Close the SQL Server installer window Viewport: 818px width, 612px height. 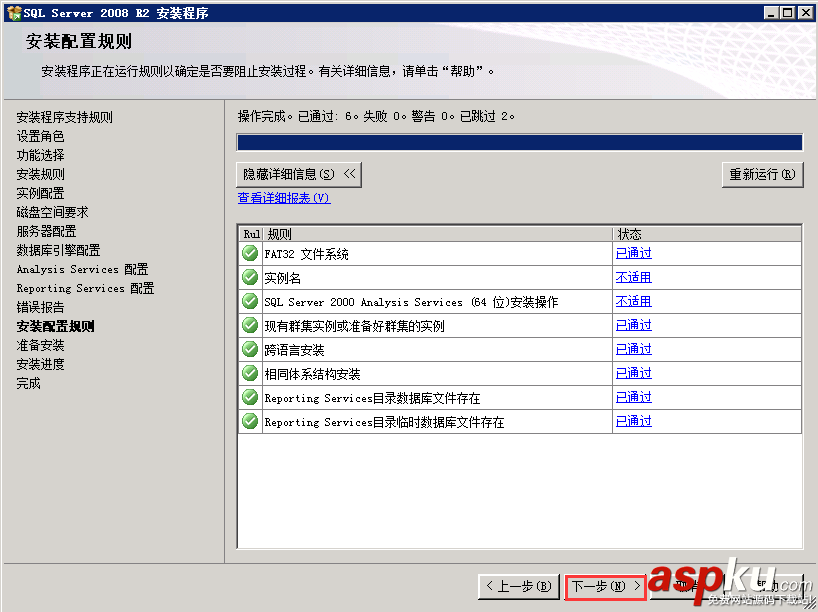[805, 13]
